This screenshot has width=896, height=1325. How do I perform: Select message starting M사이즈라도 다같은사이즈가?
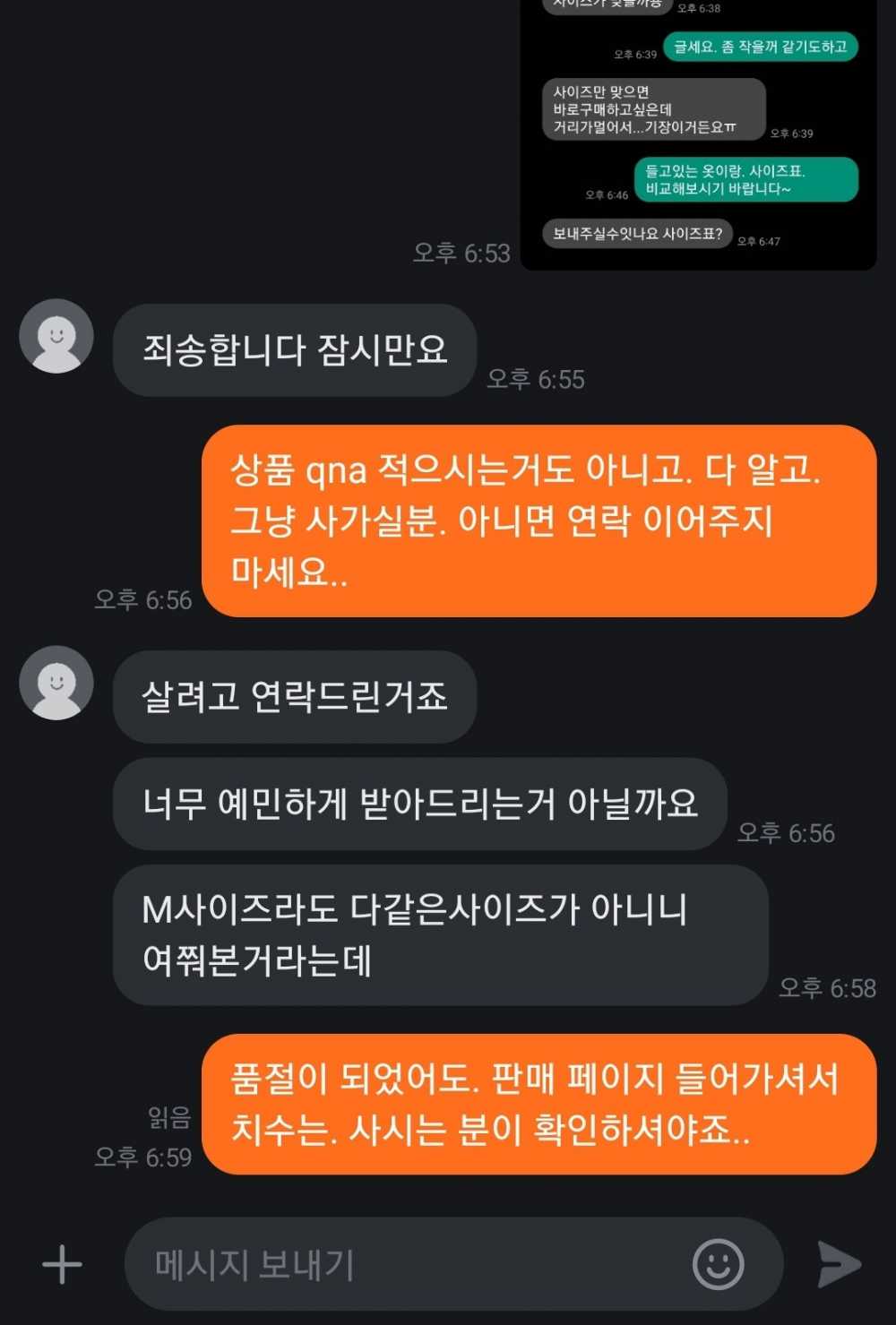(x=441, y=934)
